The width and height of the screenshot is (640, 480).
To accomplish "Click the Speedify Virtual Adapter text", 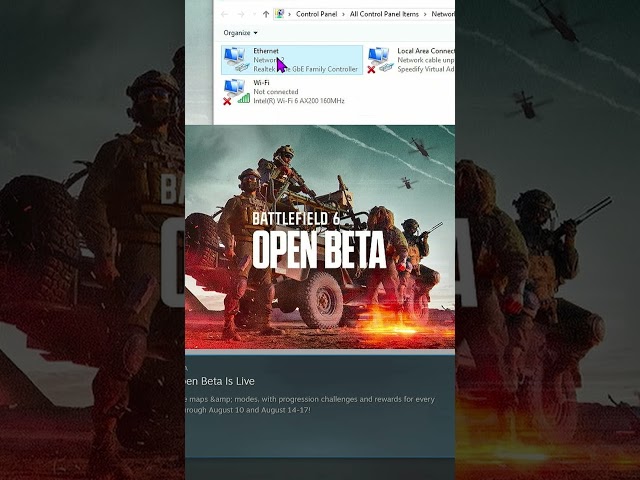I will point(426,69).
